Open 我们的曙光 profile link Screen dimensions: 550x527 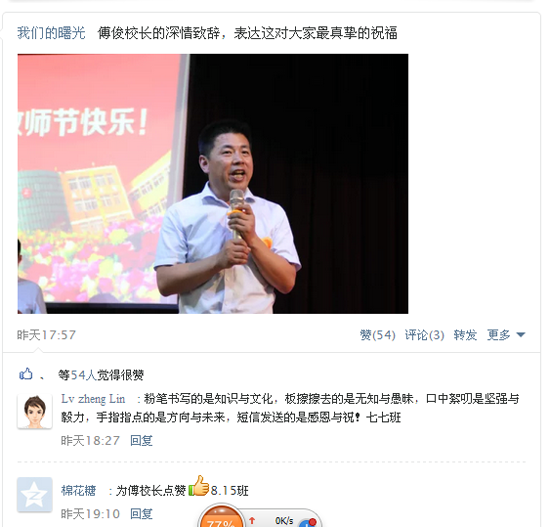[x=51, y=33]
